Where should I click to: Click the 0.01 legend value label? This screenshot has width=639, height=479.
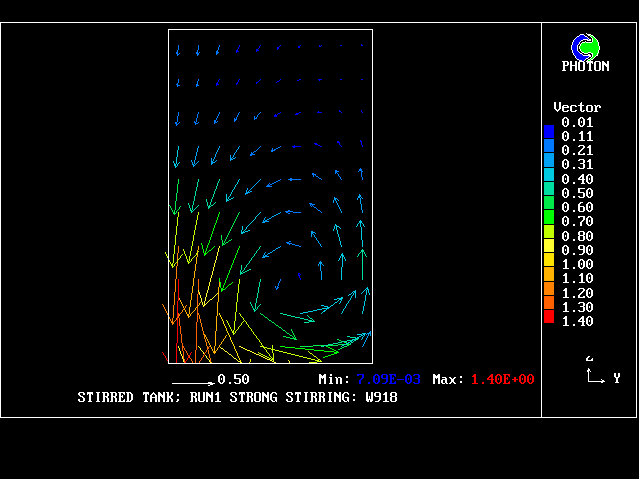tap(577, 122)
